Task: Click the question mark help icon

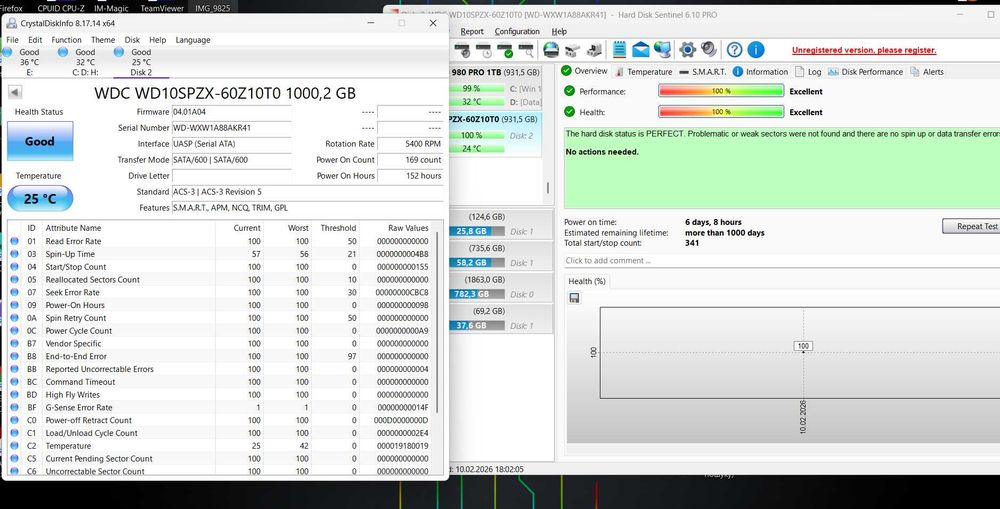Action: pos(734,50)
